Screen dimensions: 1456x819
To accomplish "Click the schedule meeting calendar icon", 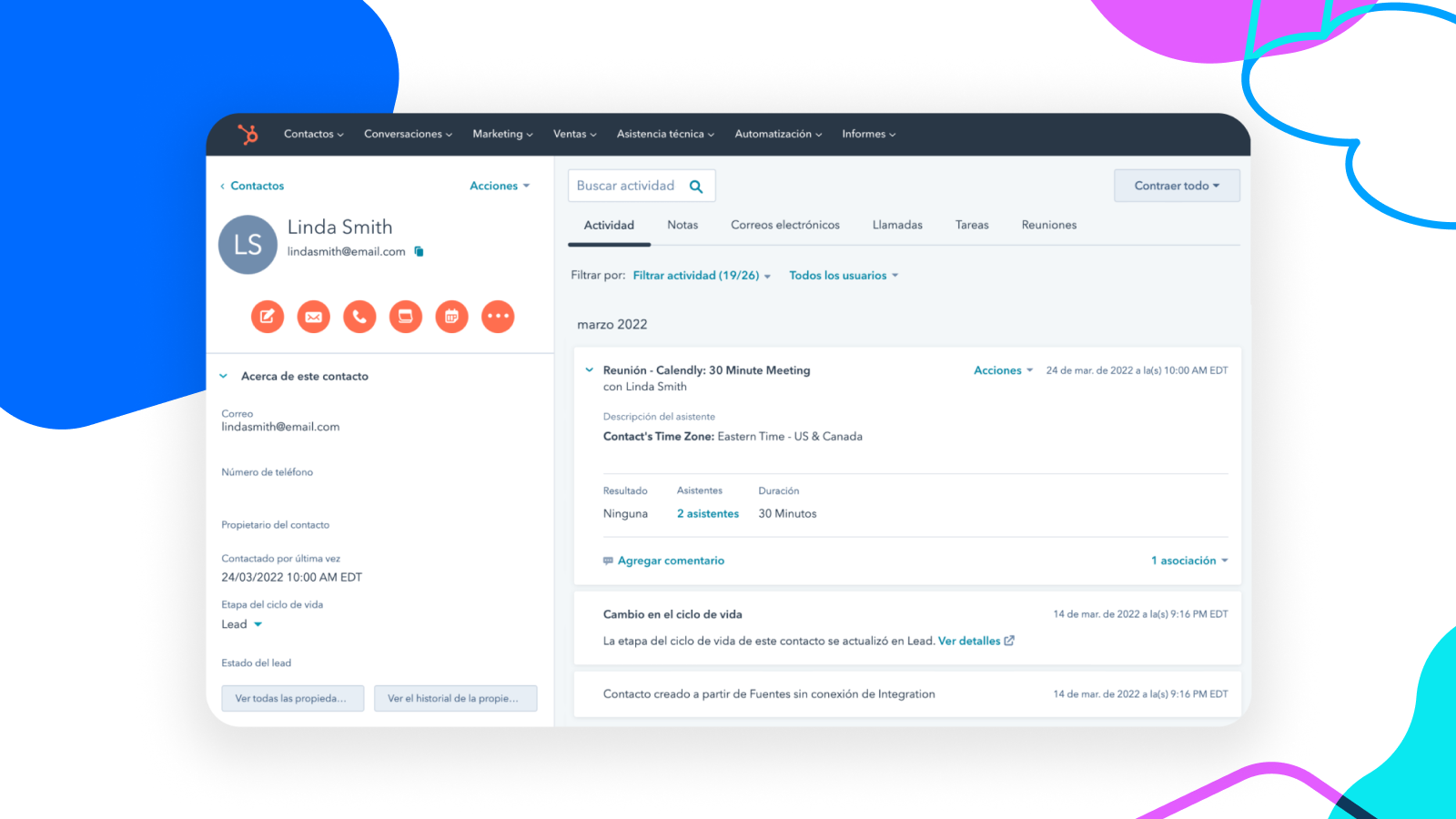I will pyautogui.click(x=451, y=317).
